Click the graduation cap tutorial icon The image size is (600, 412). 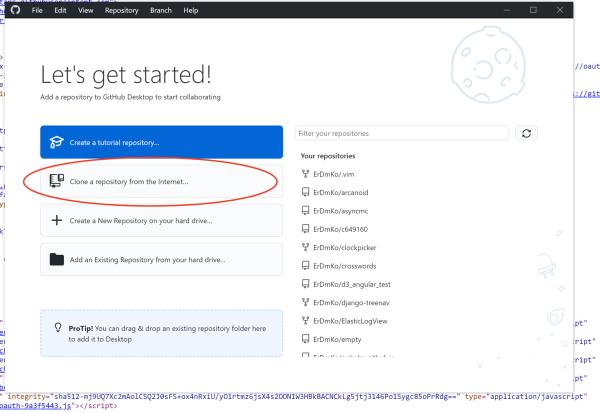click(x=57, y=142)
